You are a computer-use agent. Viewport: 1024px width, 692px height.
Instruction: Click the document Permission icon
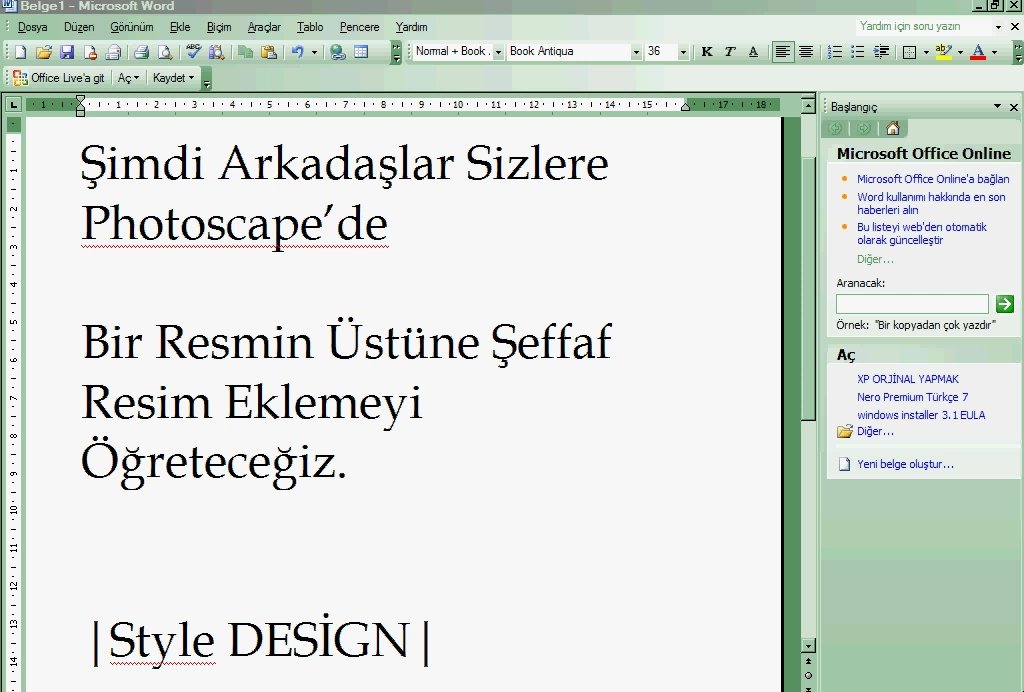pos(90,52)
